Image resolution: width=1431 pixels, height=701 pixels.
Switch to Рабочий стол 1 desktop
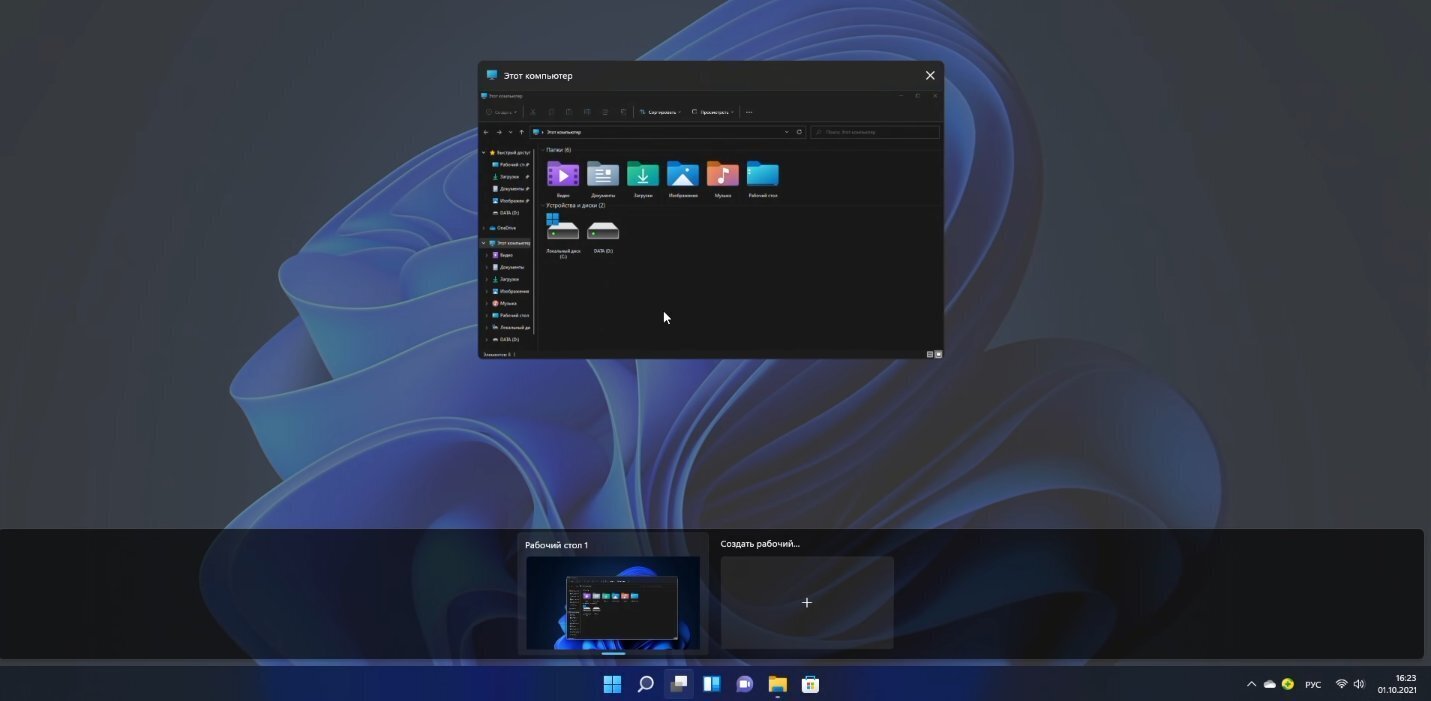[612, 602]
